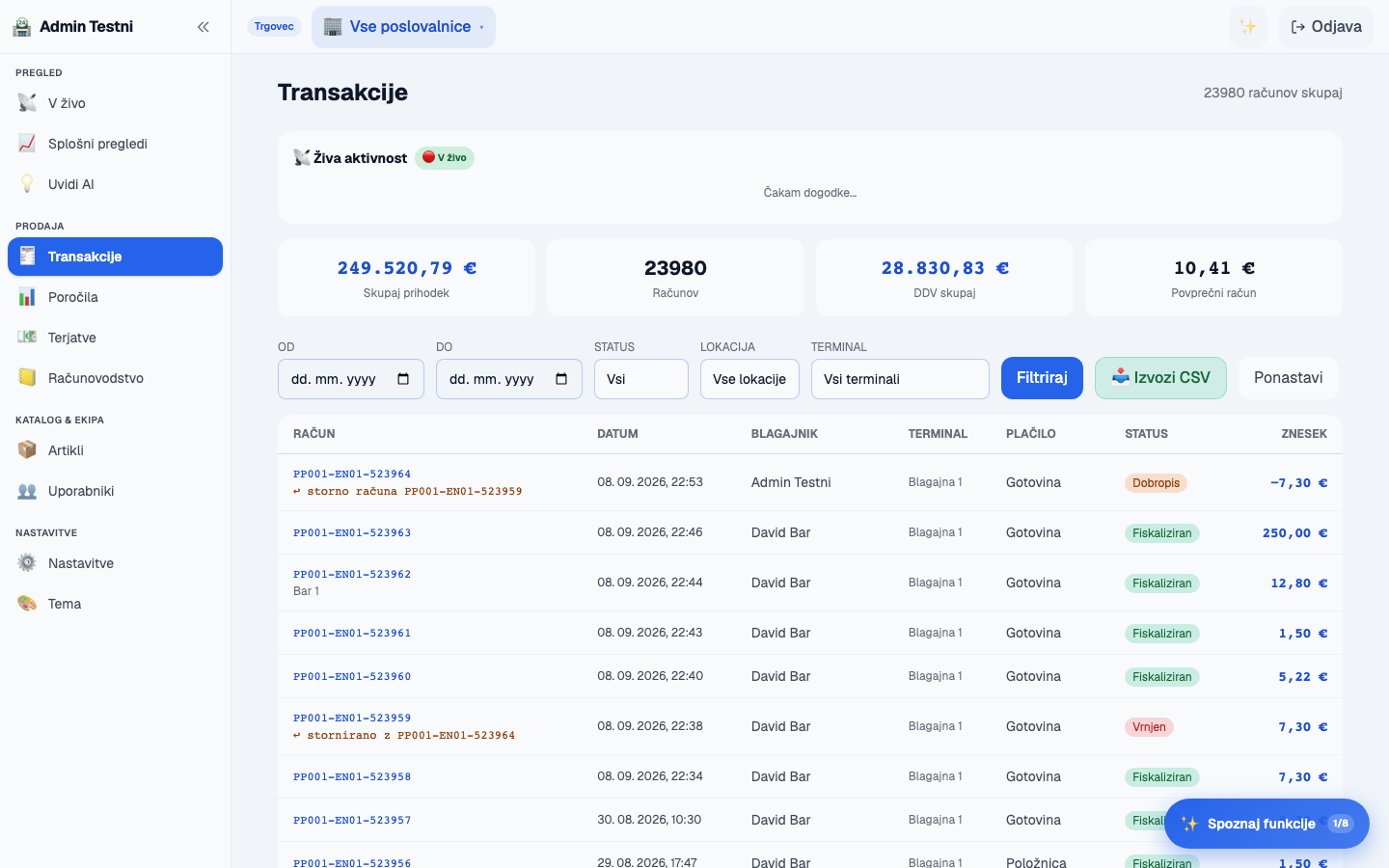Open the Vsi terminali dropdown

coord(900,379)
